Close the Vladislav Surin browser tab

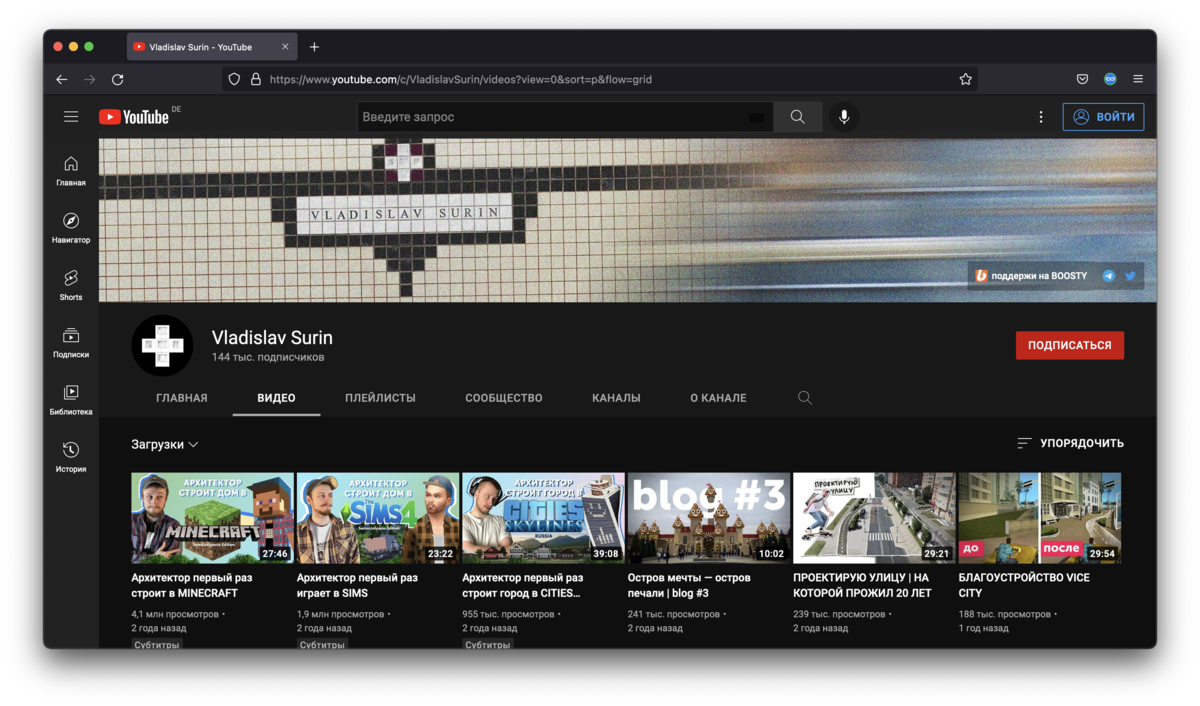[x=285, y=47]
